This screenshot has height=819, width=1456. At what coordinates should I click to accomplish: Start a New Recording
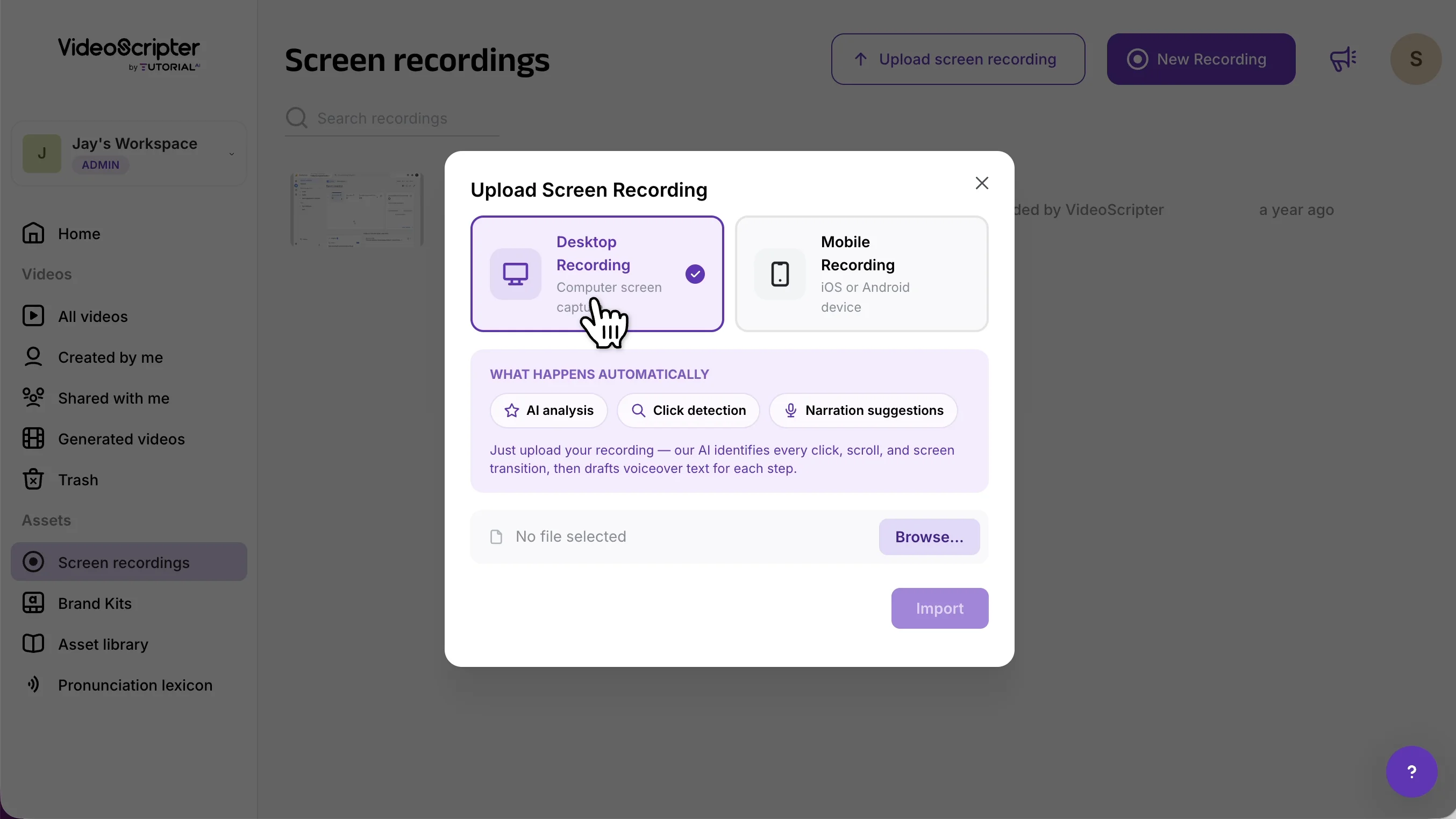pyautogui.click(x=1201, y=59)
